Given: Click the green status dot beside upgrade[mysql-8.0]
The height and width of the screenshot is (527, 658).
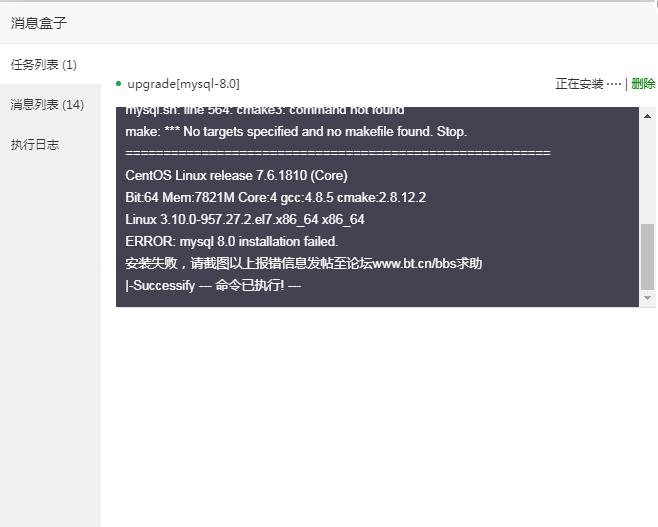Looking at the screenshot, I should [x=119, y=84].
